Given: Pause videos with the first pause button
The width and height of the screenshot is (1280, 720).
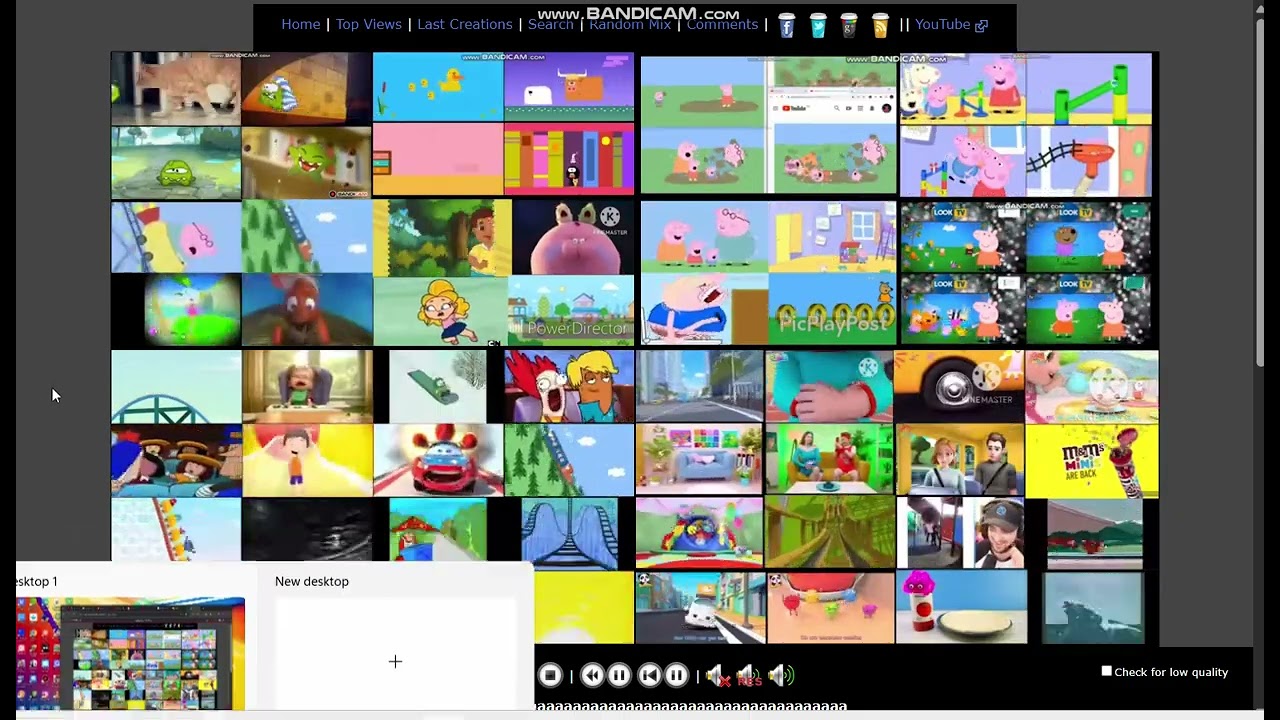Looking at the screenshot, I should click(619, 676).
